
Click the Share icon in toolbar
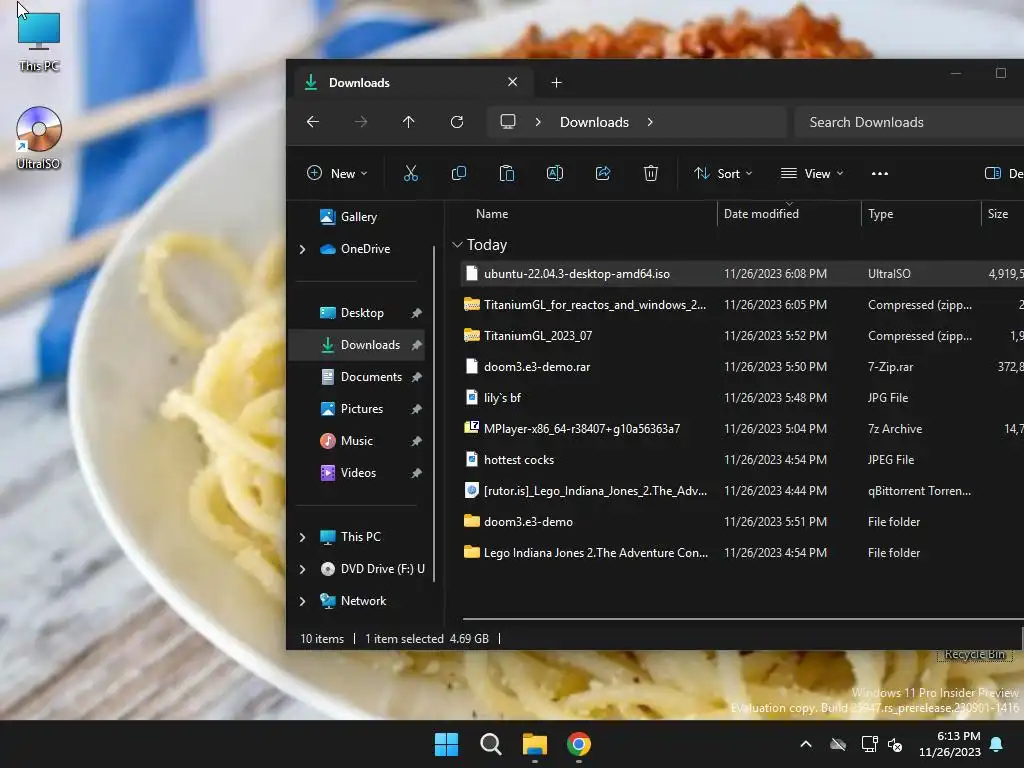[603, 173]
